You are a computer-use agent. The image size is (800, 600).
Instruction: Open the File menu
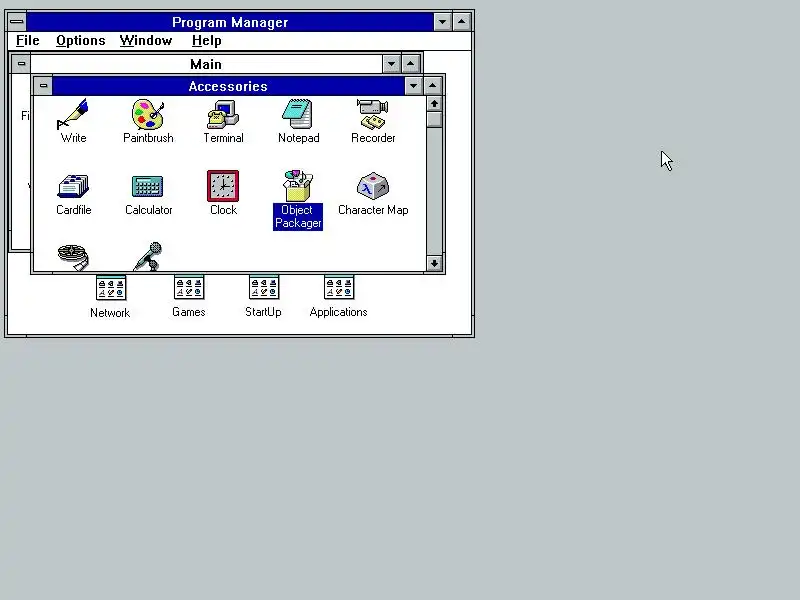point(28,41)
